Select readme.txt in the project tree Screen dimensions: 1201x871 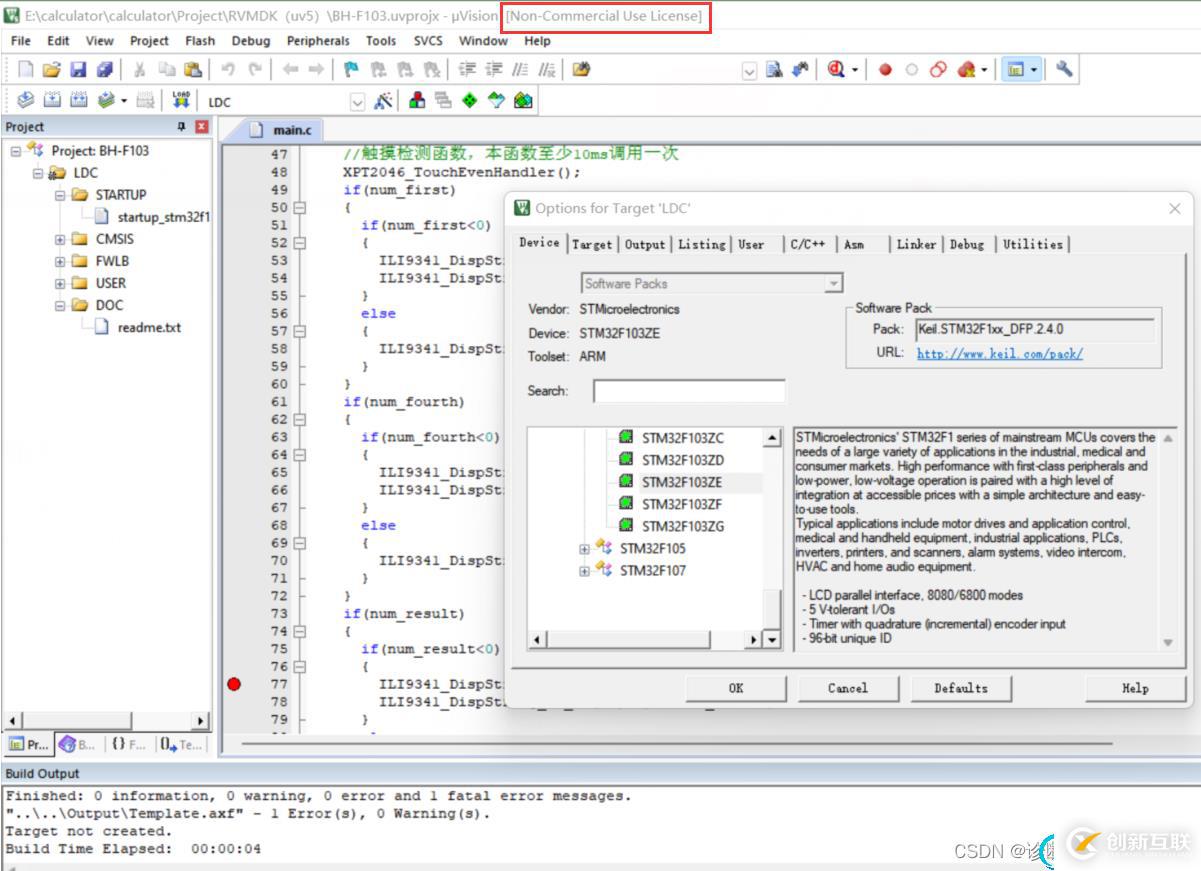pyautogui.click(x=149, y=327)
